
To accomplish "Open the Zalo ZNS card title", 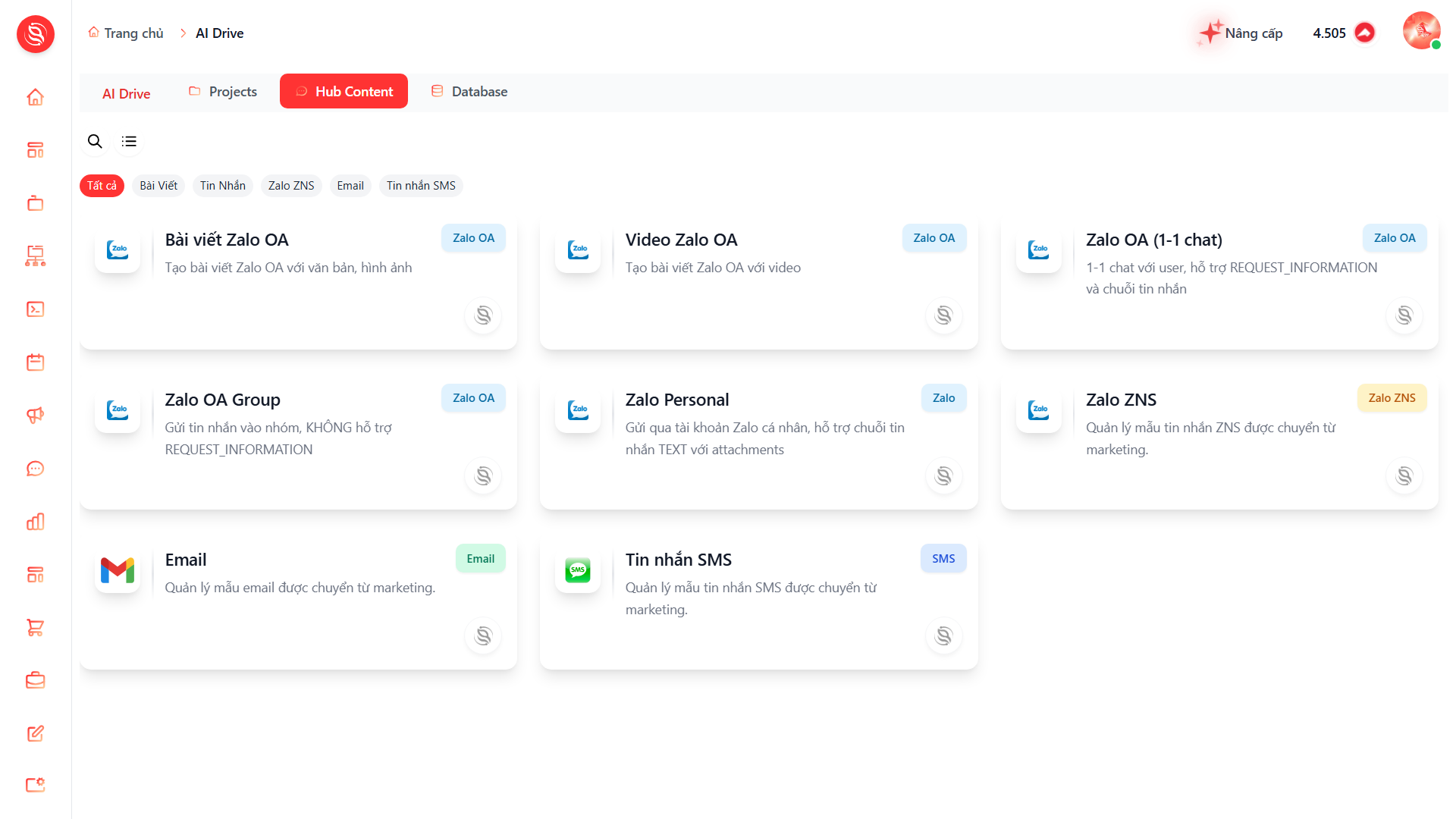I will (x=1121, y=400).
